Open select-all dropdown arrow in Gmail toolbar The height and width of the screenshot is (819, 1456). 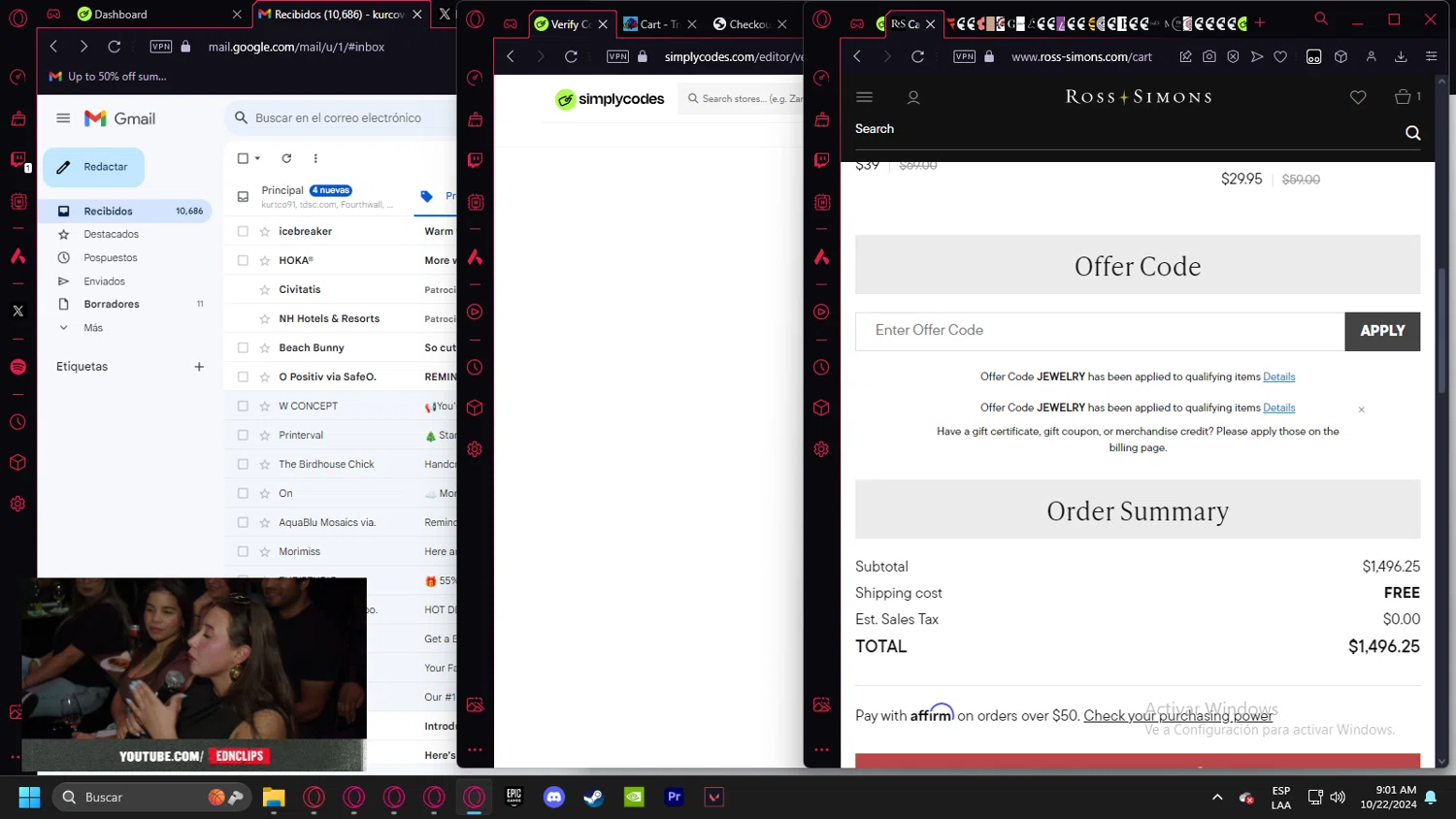tap(257, 158)
